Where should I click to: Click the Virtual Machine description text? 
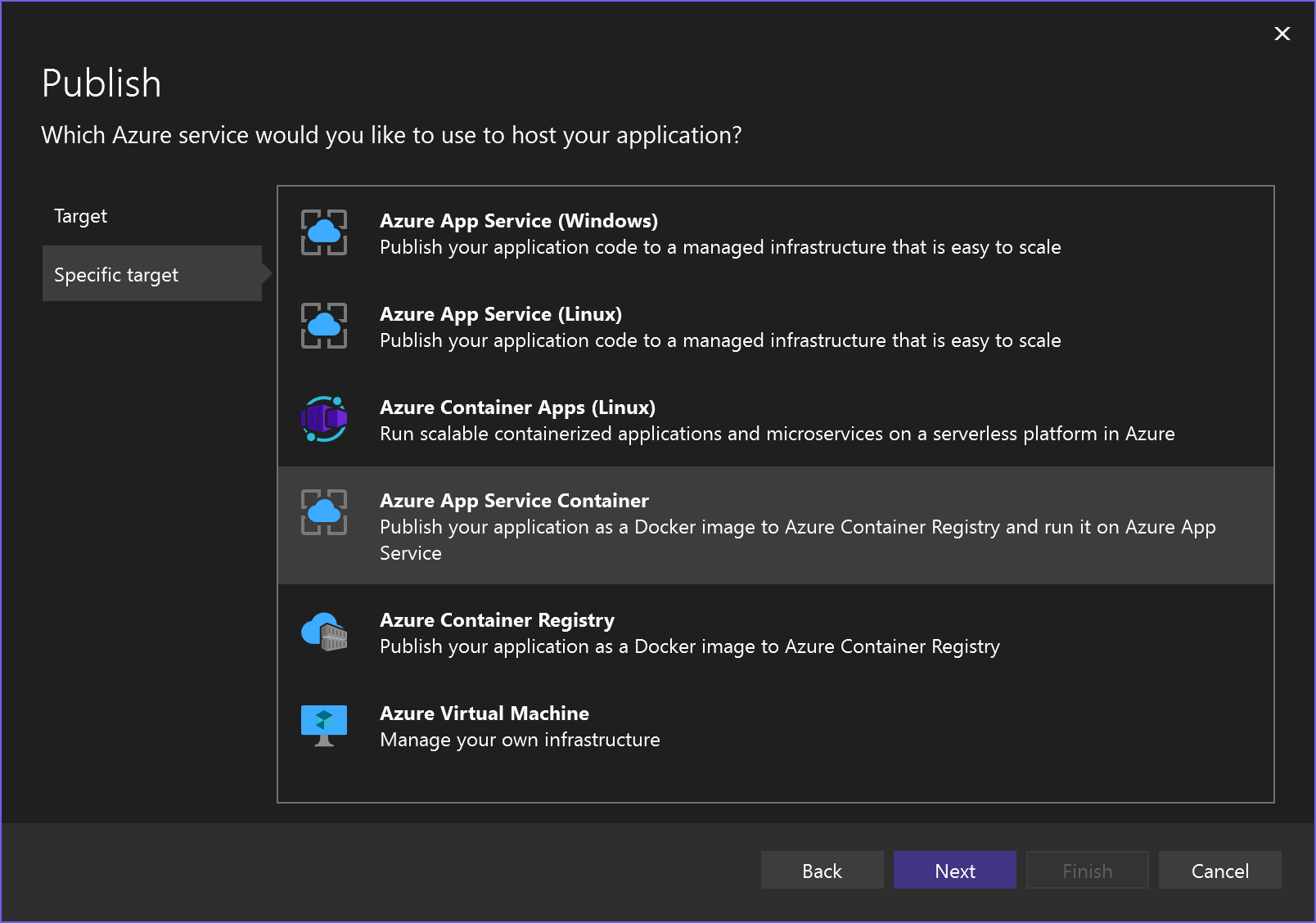coord(520,740)
